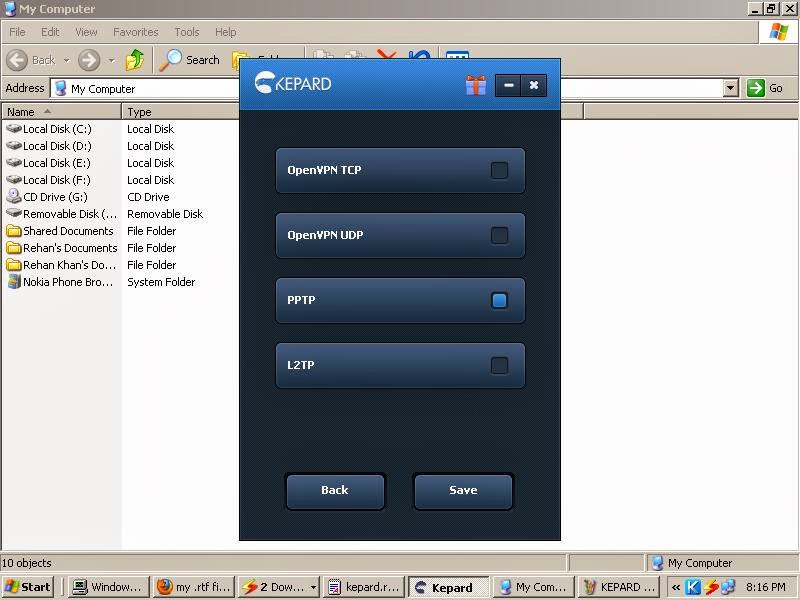Uncheck the PPTP protocol checkbox
This screenshot has height=600, width=800.
[x=499, y=301]
